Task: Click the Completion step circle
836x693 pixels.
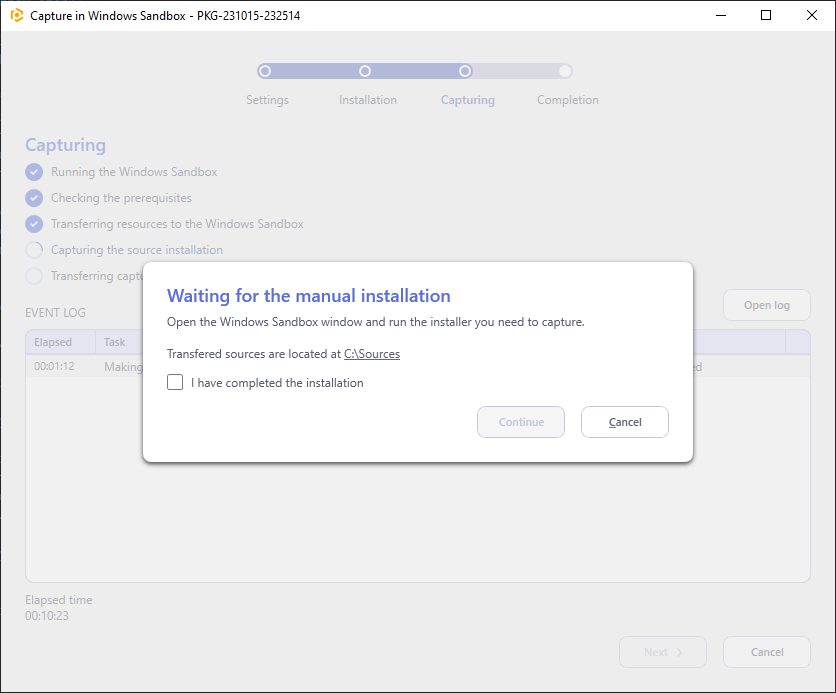Action: click(x=565, y=71)
